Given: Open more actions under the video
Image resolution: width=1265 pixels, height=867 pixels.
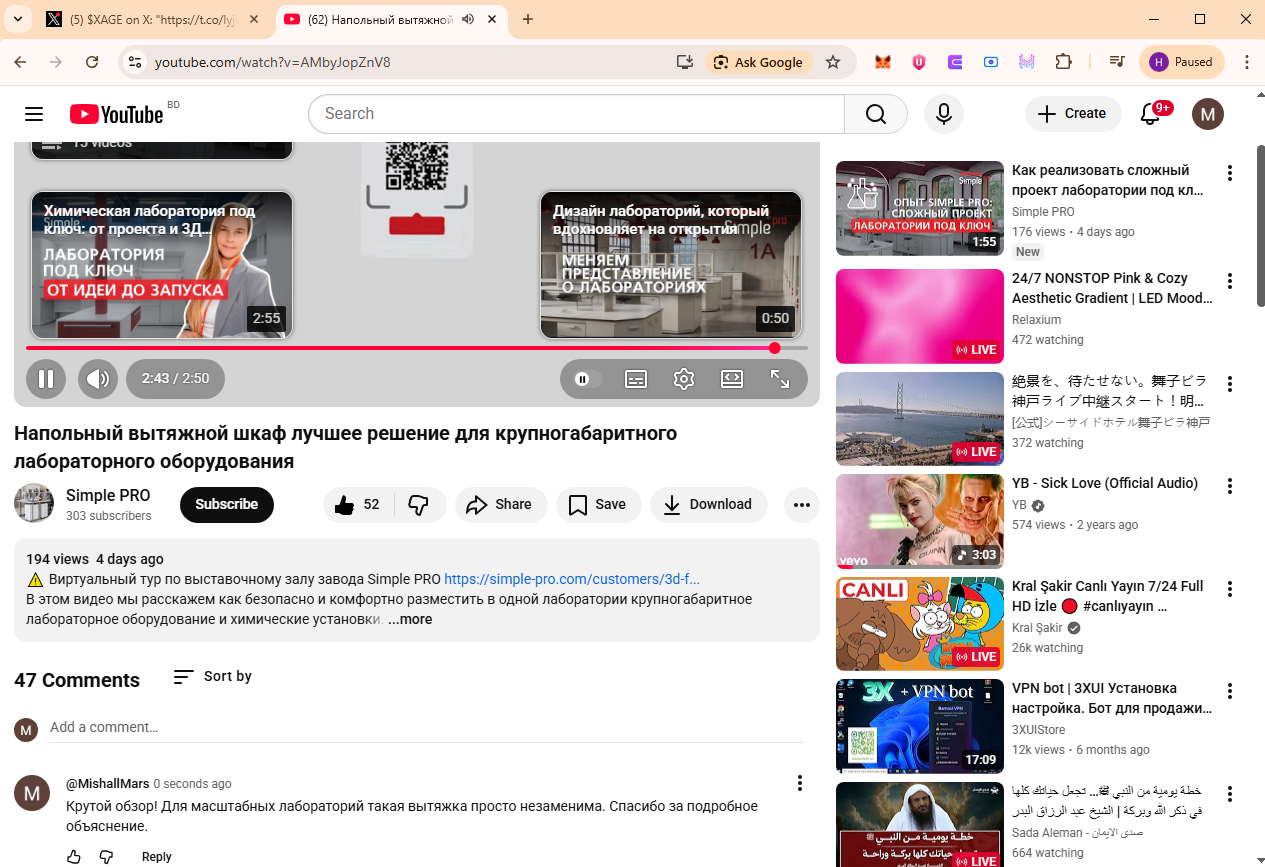Looking at the screenshot, I should pyautogui.click(x=802, y=505).
